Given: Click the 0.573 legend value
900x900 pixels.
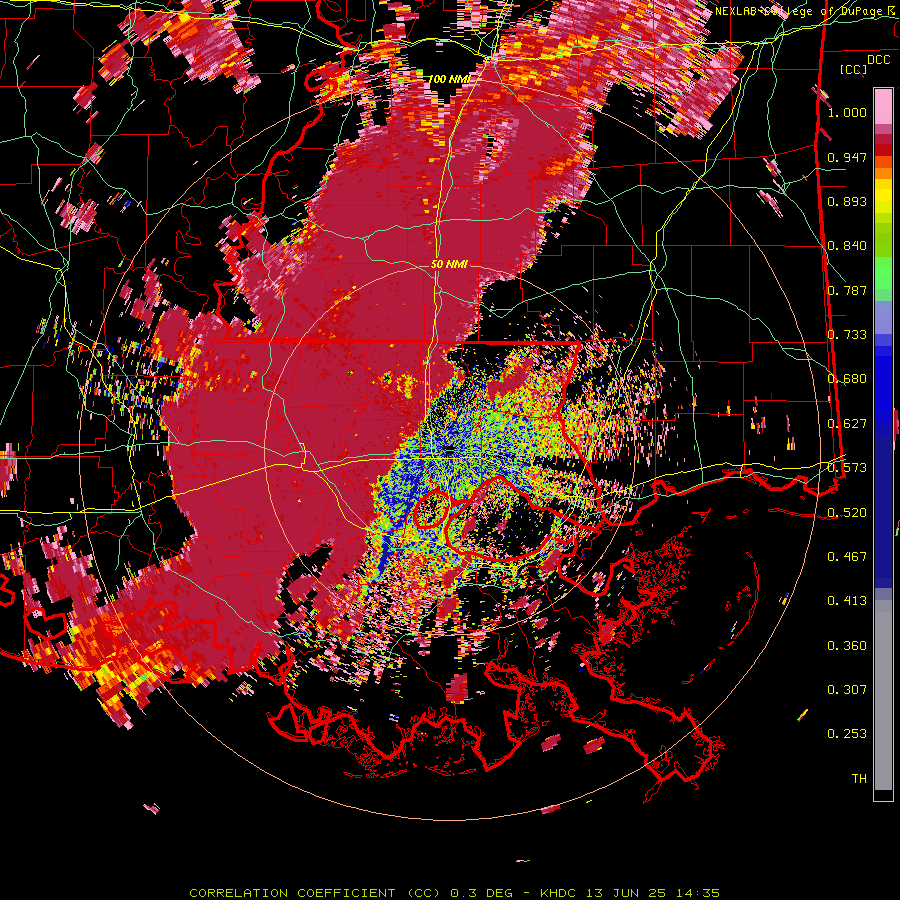Looking at the screenshot, I should pyautogui.click(x=847, y=468).
